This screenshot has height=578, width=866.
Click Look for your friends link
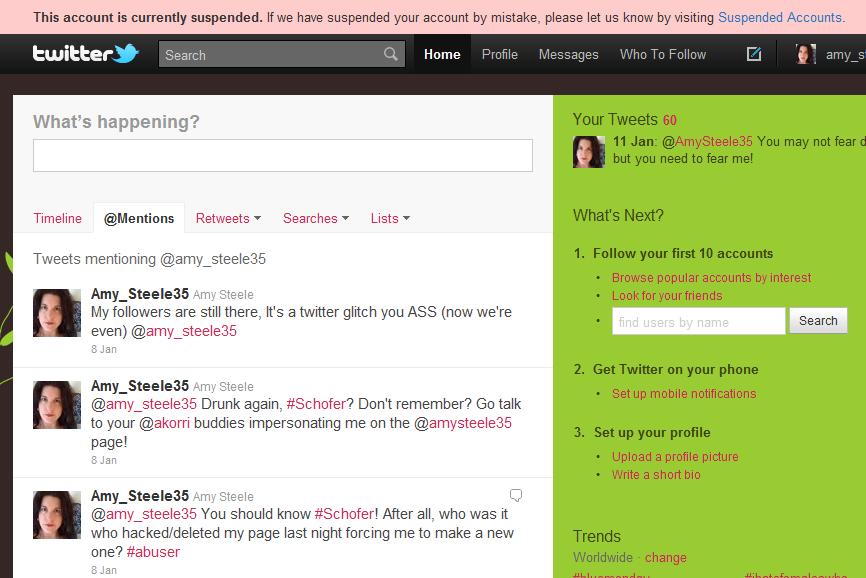pos(667,296)
